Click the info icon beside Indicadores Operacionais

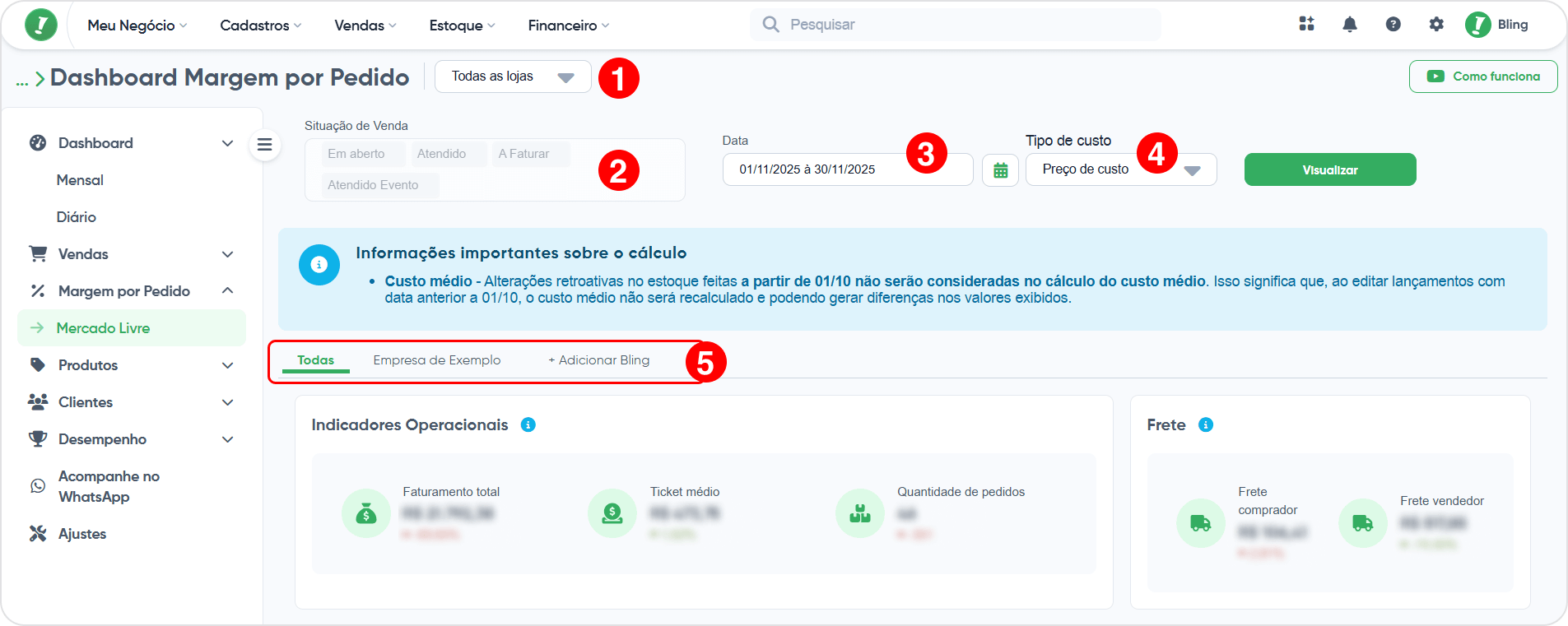click(528, 424)
